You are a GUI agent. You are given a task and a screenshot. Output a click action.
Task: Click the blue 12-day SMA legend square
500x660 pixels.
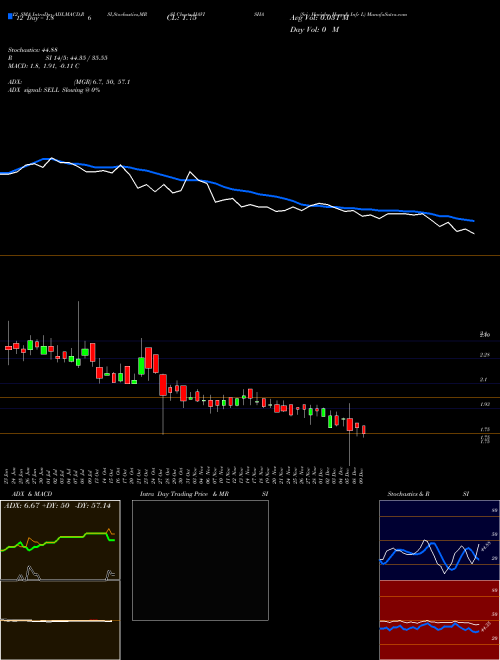tap(10, 17)
